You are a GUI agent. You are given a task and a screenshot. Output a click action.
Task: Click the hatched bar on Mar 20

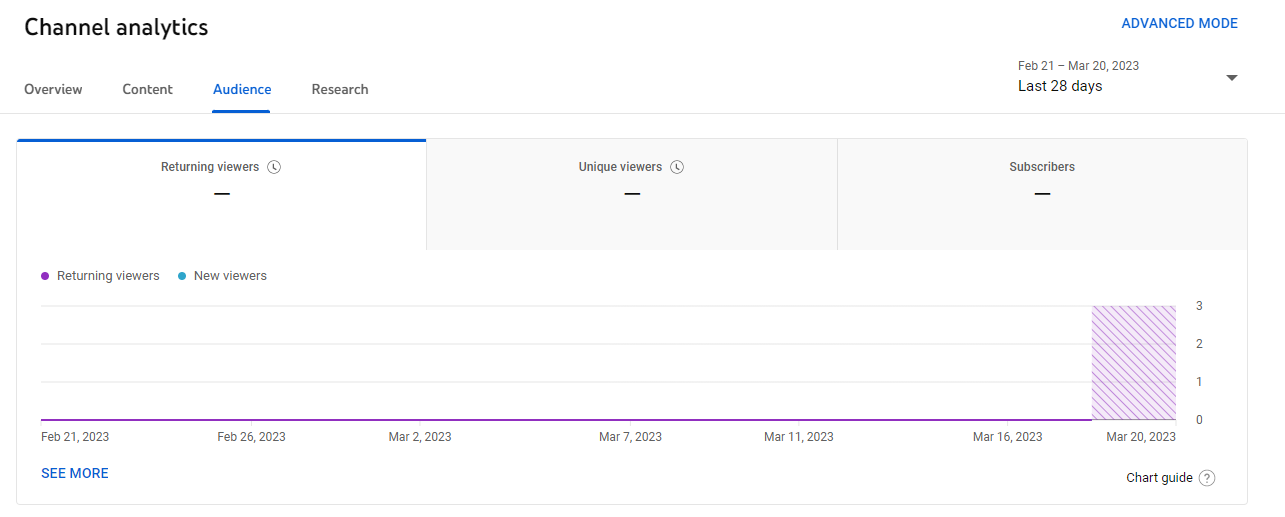(1134, 363)
